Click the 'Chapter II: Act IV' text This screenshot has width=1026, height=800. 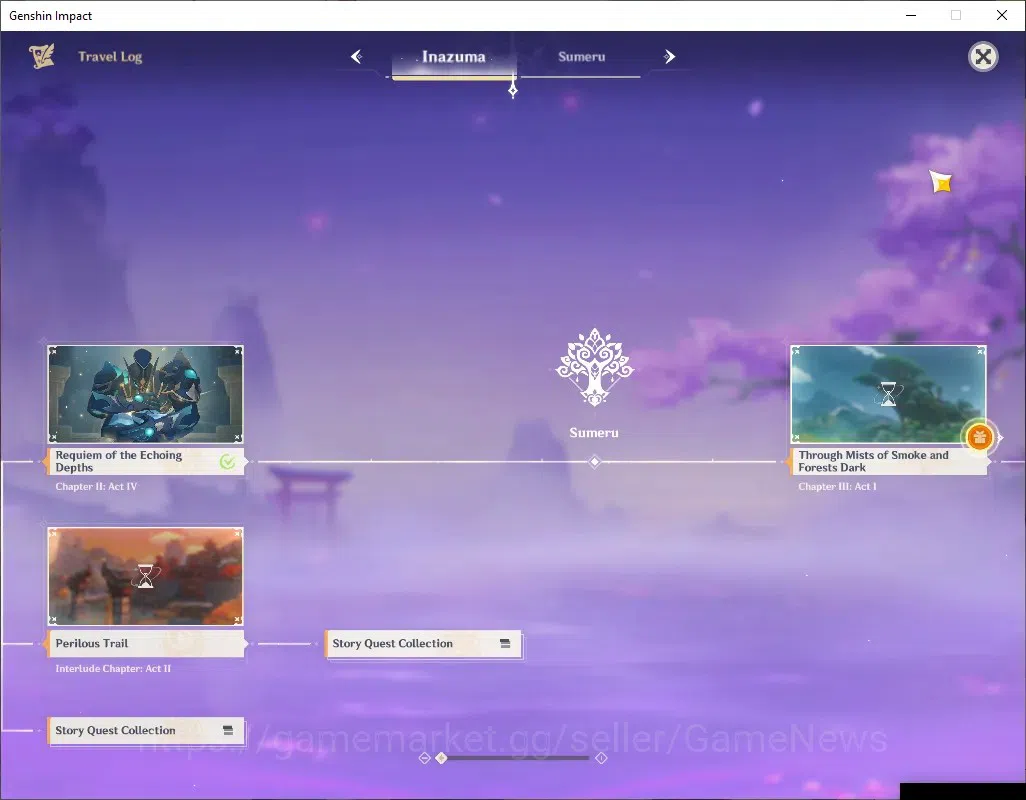click(x=96, y=487)
